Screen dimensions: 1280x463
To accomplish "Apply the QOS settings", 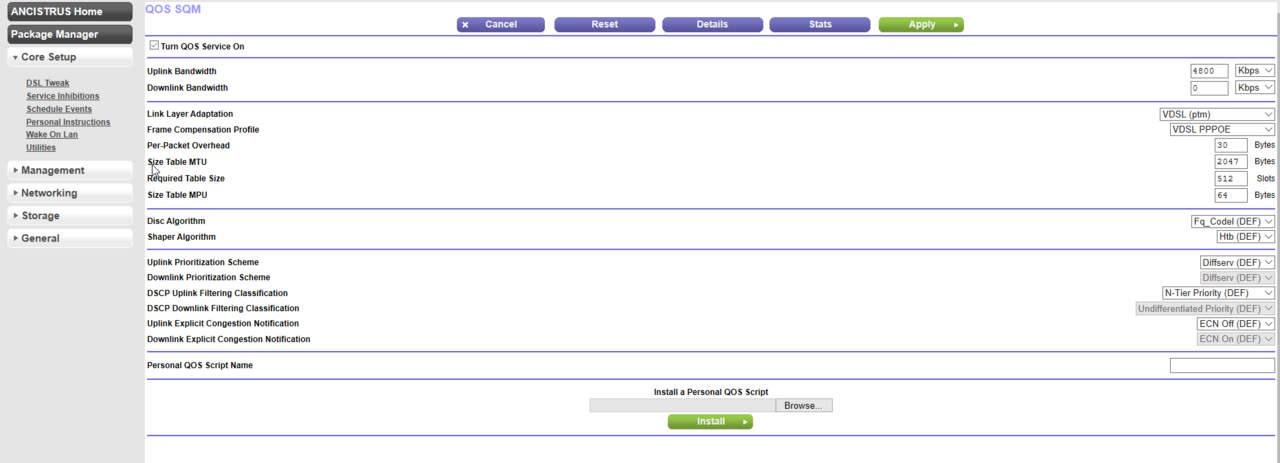I will (921, 24).
